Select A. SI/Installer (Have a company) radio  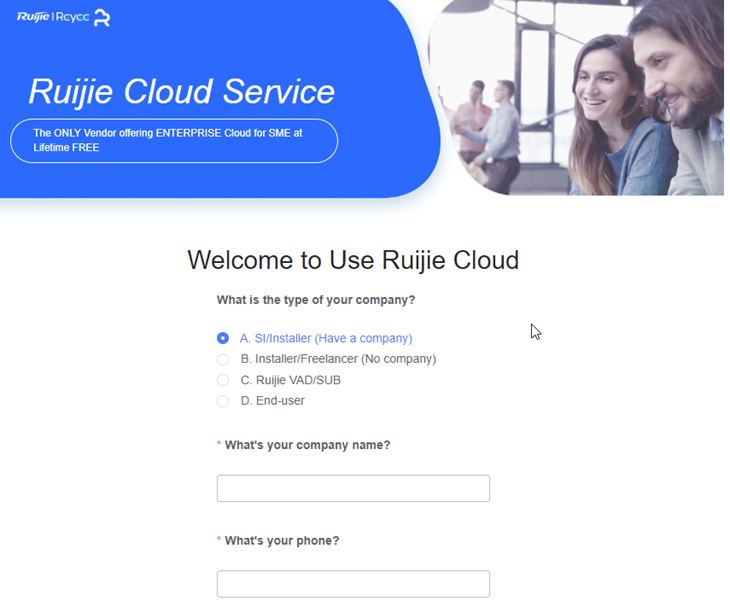pyautogui.click(x=223, y=338)
